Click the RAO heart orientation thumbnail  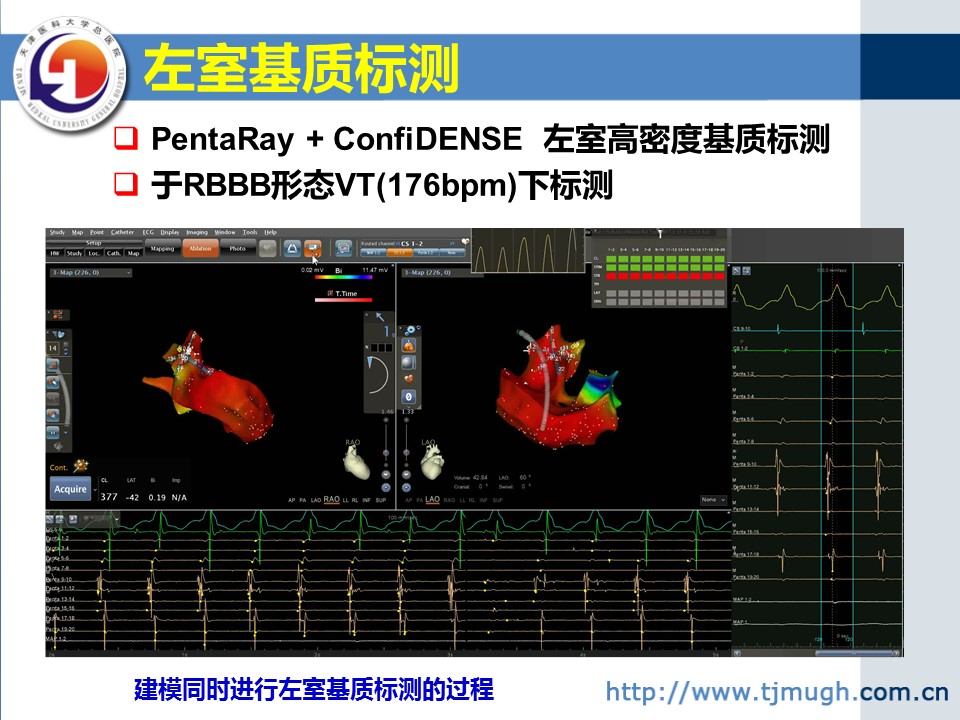pos(356,461)
